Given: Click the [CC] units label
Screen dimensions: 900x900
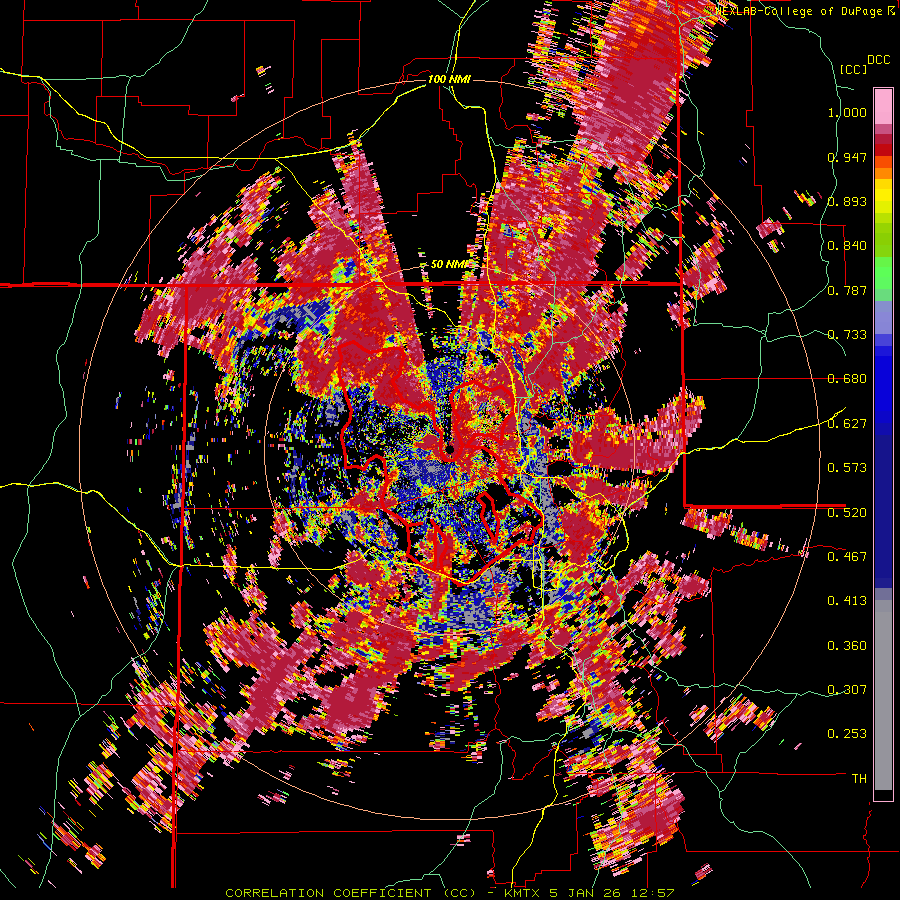Looking at the screenshot, I should point(854,69).
